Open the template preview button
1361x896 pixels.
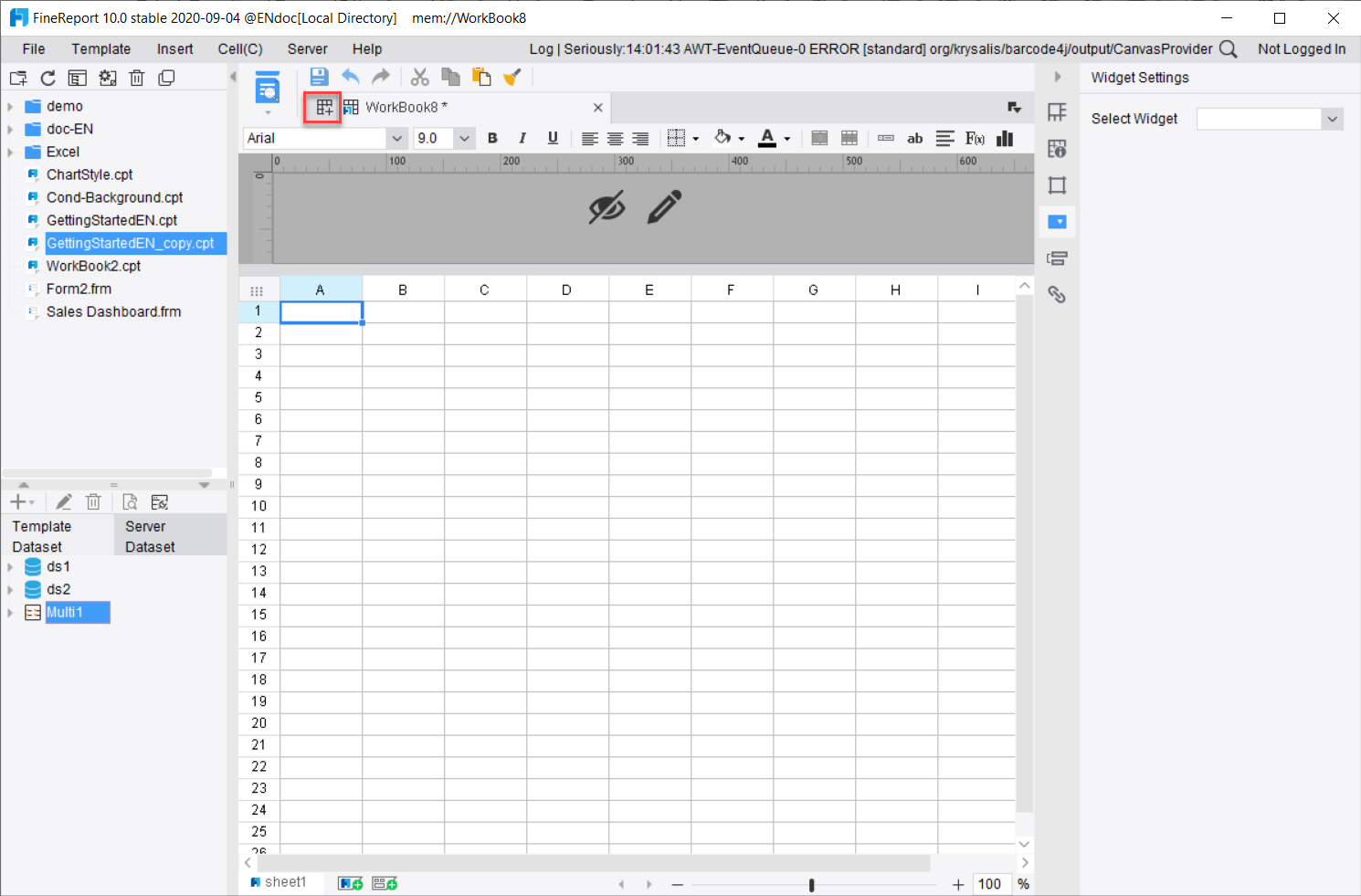point(268,87)
